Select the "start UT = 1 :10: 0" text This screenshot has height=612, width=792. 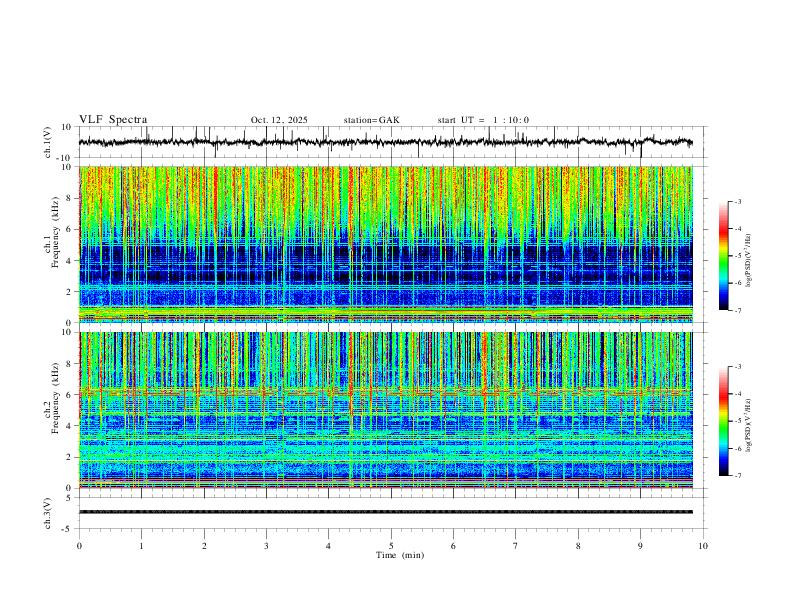point(483,120)
